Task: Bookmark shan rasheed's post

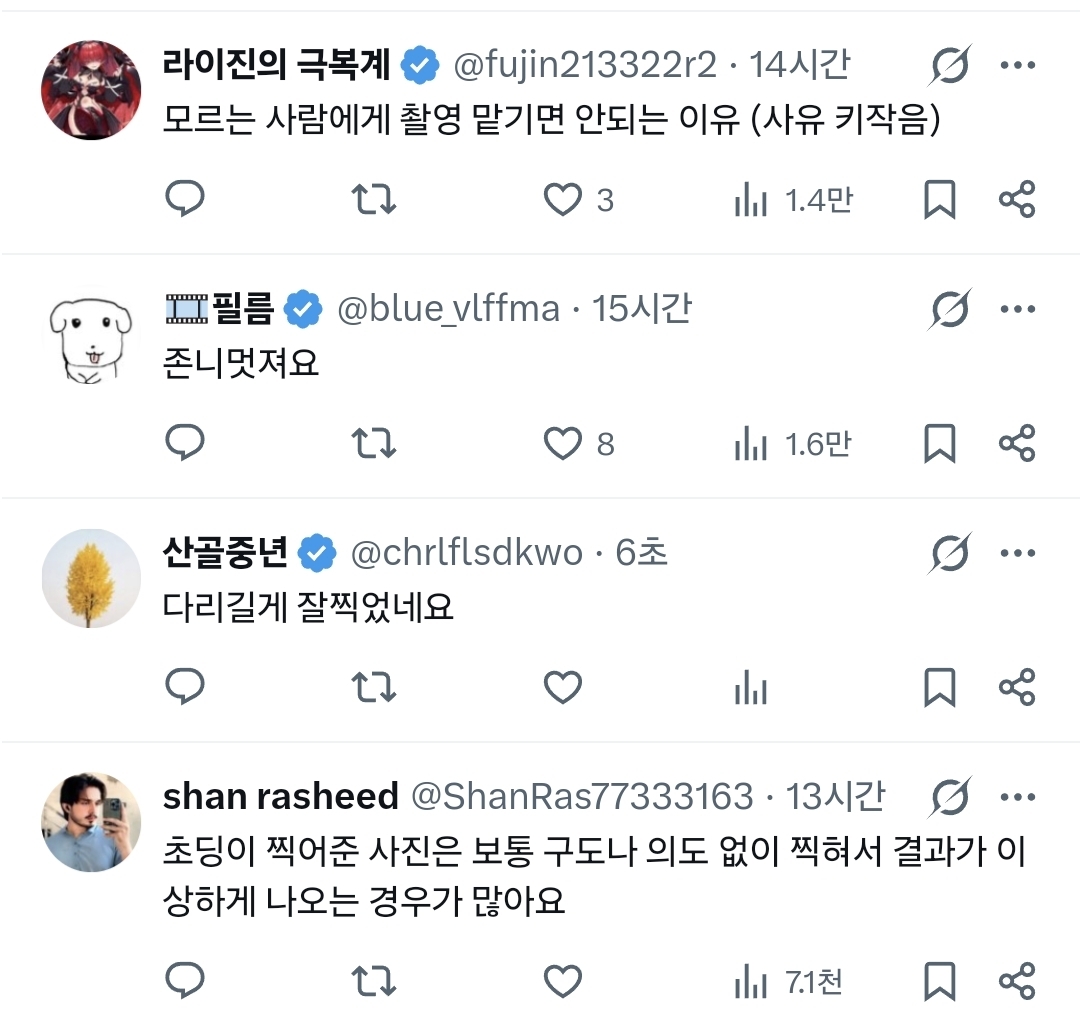Action: (939, 980)
